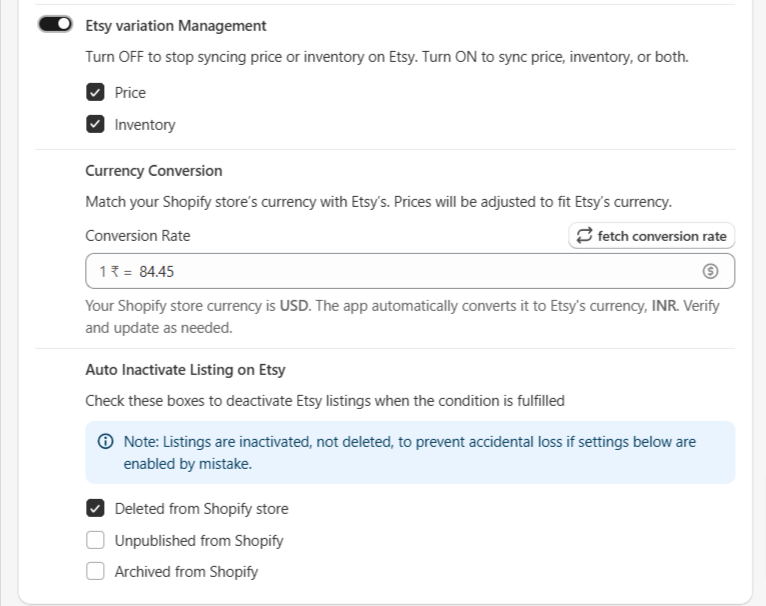Click the blue note about inactivated listings
This screenshot has height=606, width=766.
click(410, 453)
